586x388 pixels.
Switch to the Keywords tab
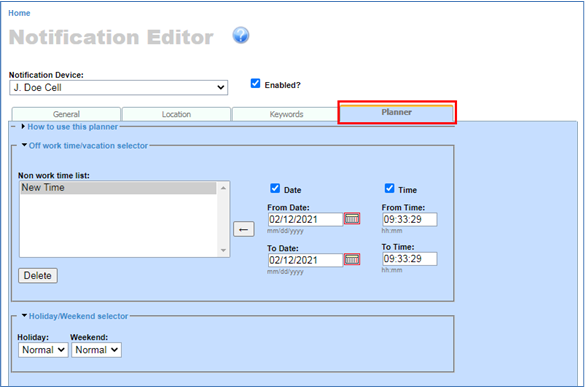click(286, 114)
